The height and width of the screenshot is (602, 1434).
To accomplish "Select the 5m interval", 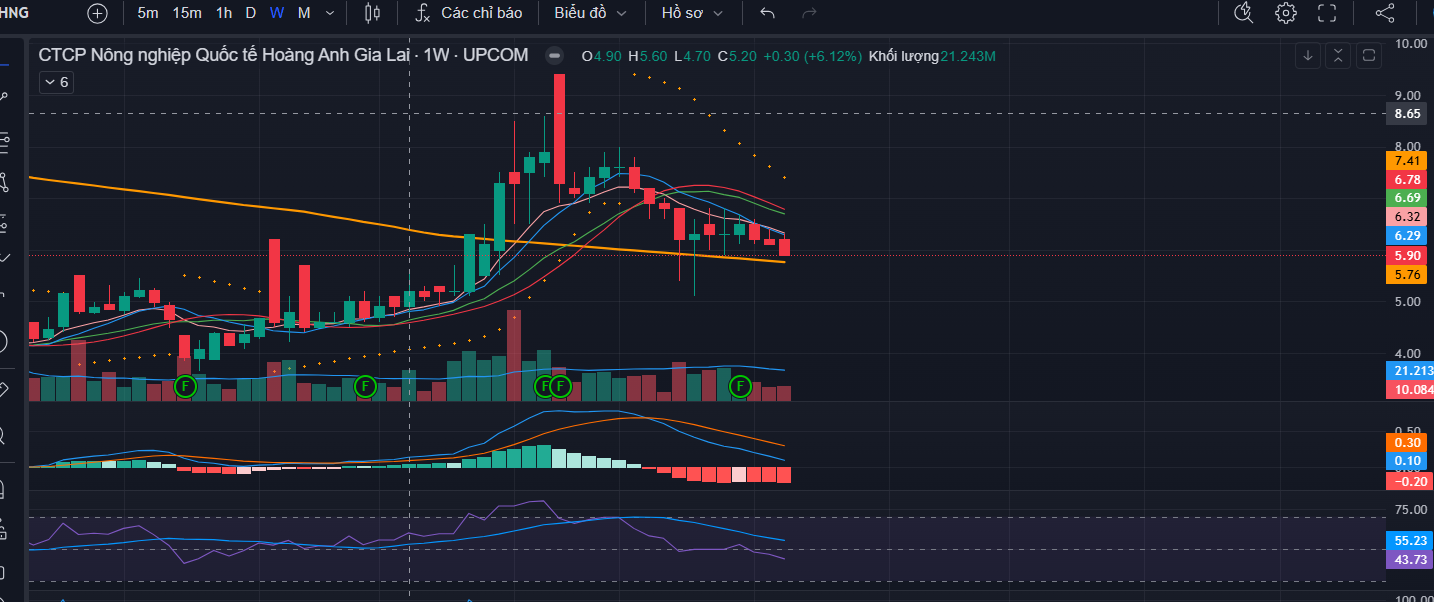I will click(x=148, y=13).
